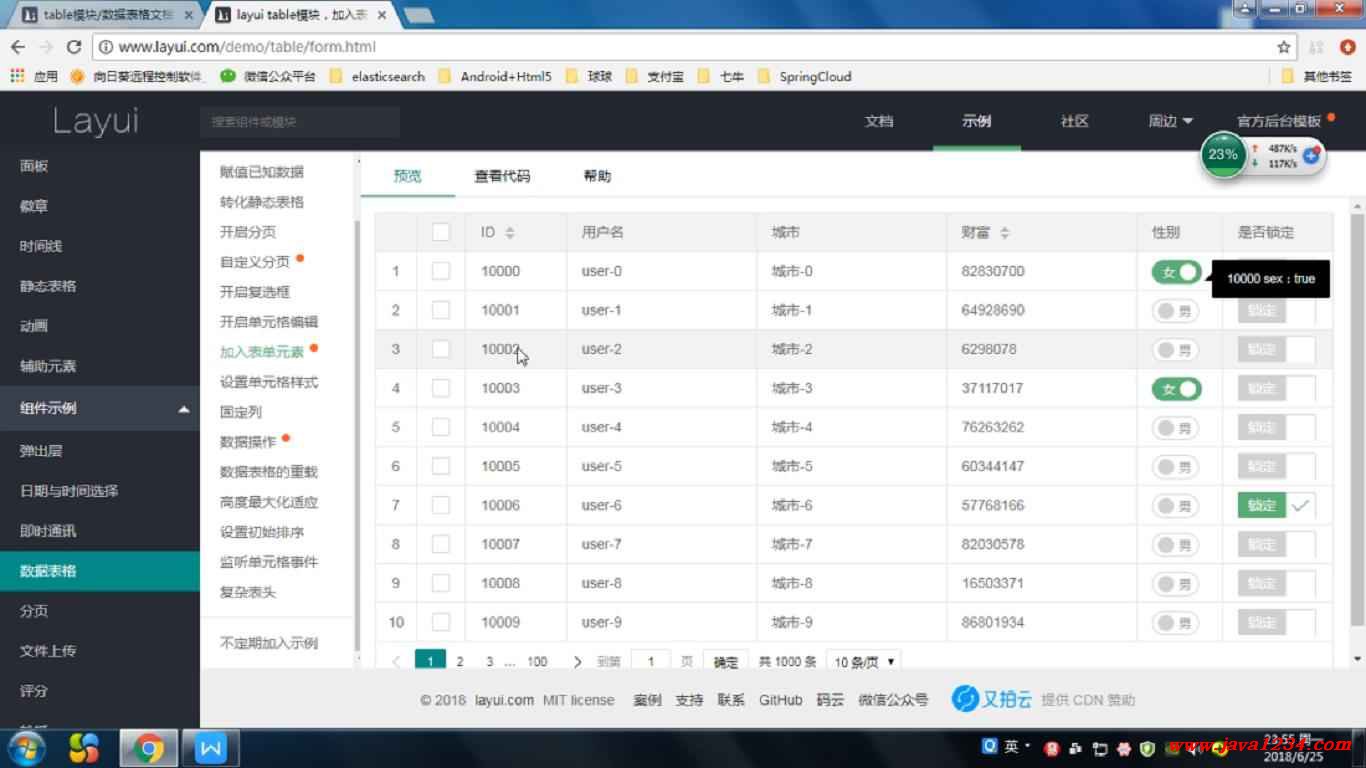The image size is (1366, 768).
Task: Switch to the 帮助 tab
Action: point(597,176)
